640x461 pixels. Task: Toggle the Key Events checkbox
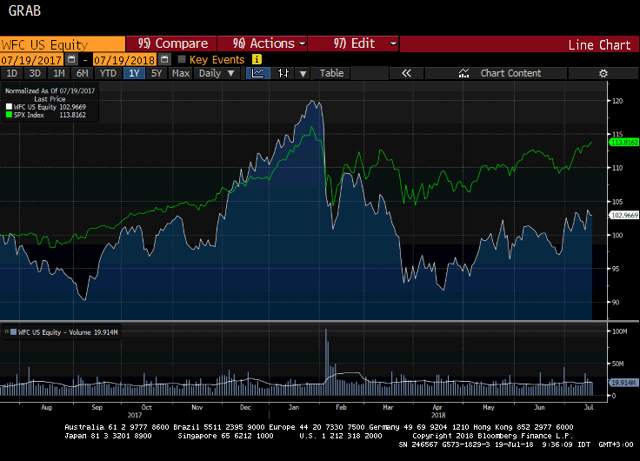click(x=182, y=60)
